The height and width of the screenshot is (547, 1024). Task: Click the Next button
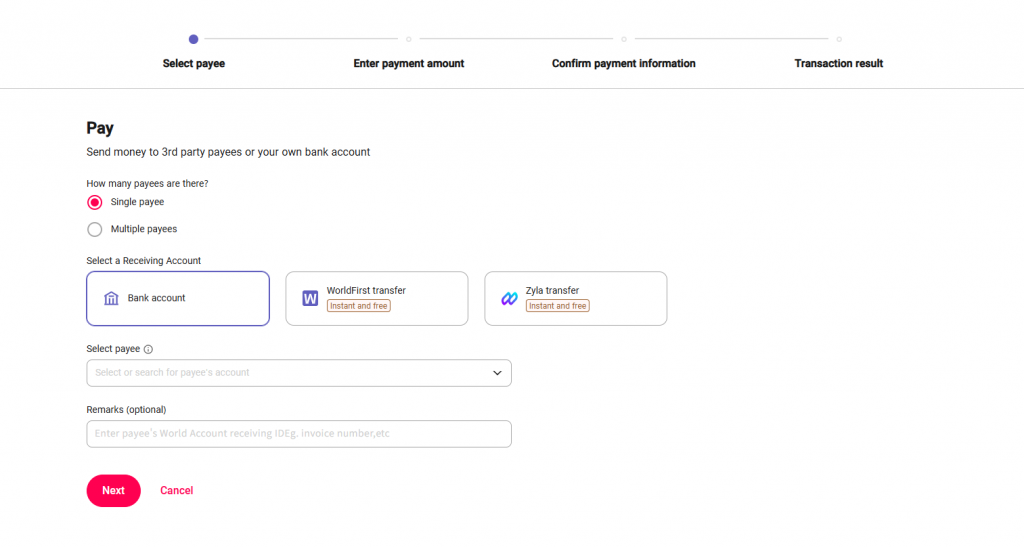click(x=114, y=491)
